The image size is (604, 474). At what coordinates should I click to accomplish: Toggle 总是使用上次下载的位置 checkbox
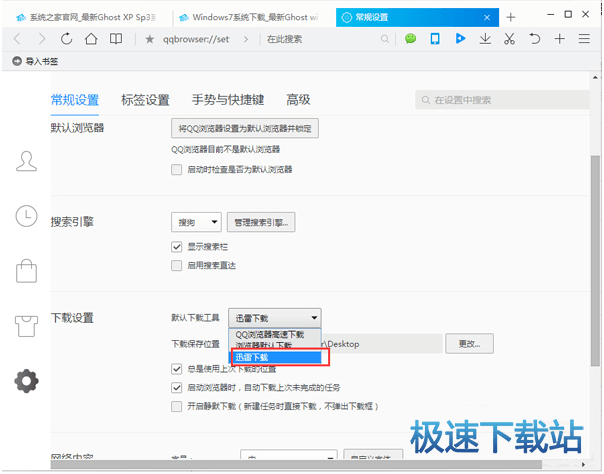[176, 369]
